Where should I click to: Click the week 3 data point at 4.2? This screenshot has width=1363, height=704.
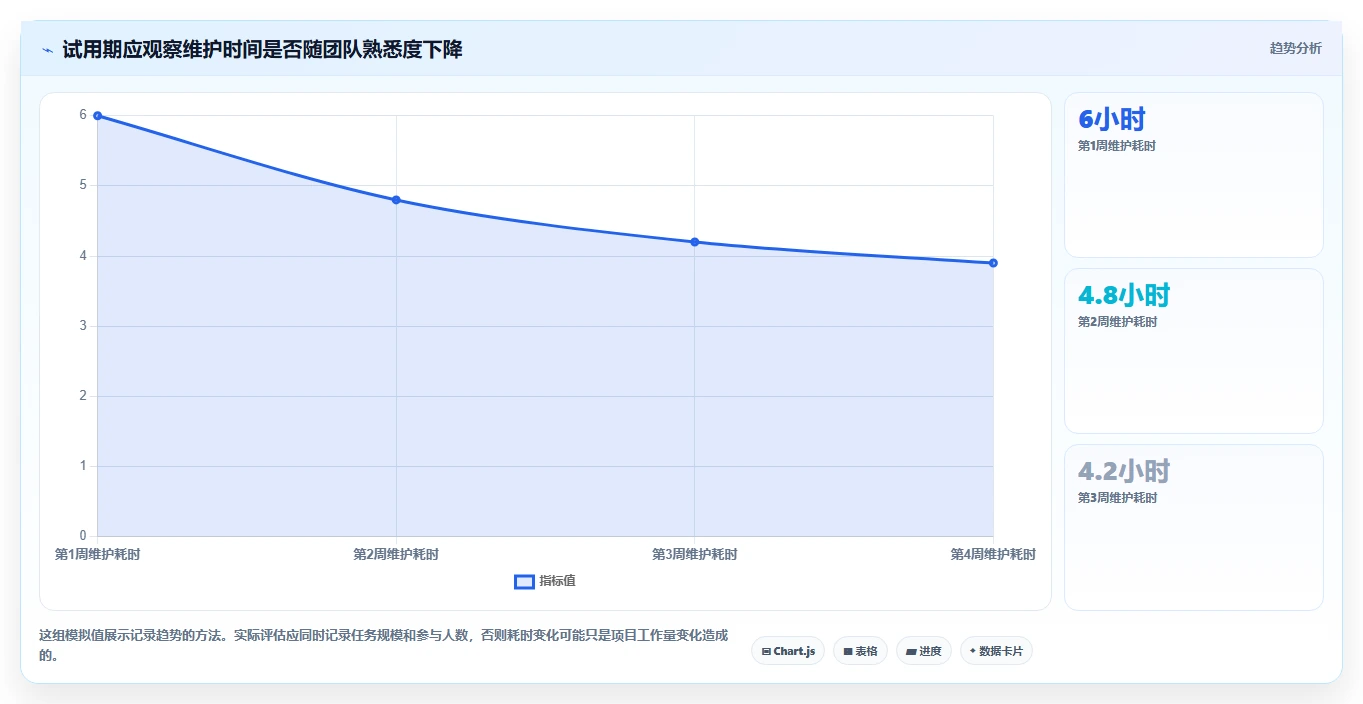coord(695,242)
